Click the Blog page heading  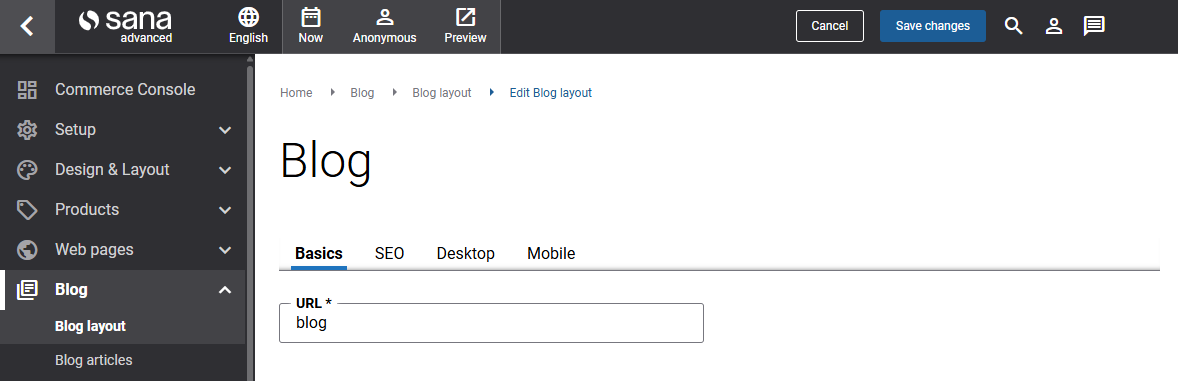326,162
